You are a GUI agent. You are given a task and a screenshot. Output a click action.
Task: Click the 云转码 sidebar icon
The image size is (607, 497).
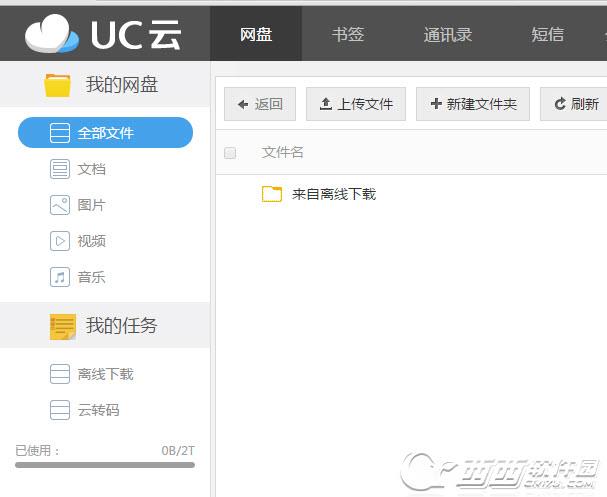click(60, 410)
